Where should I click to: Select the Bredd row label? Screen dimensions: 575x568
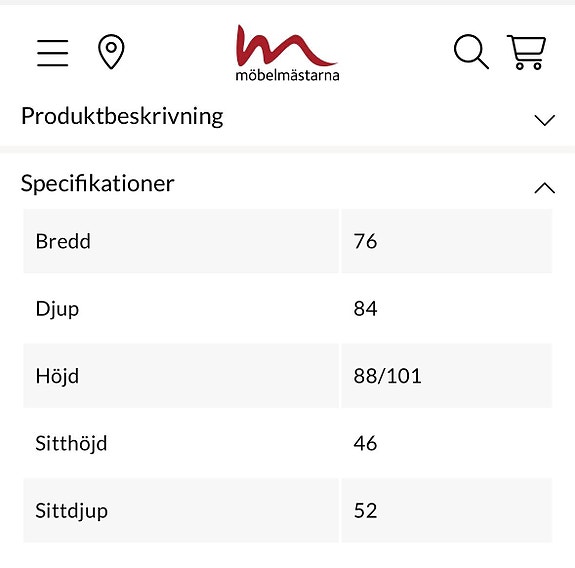click(63, 241)
